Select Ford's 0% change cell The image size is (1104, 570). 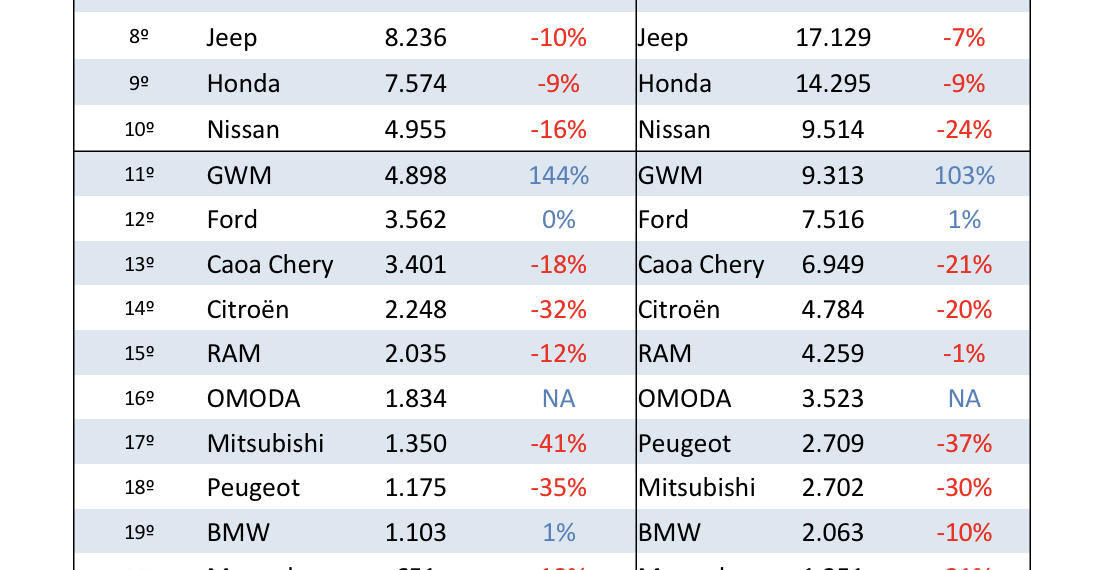(559, 220)
